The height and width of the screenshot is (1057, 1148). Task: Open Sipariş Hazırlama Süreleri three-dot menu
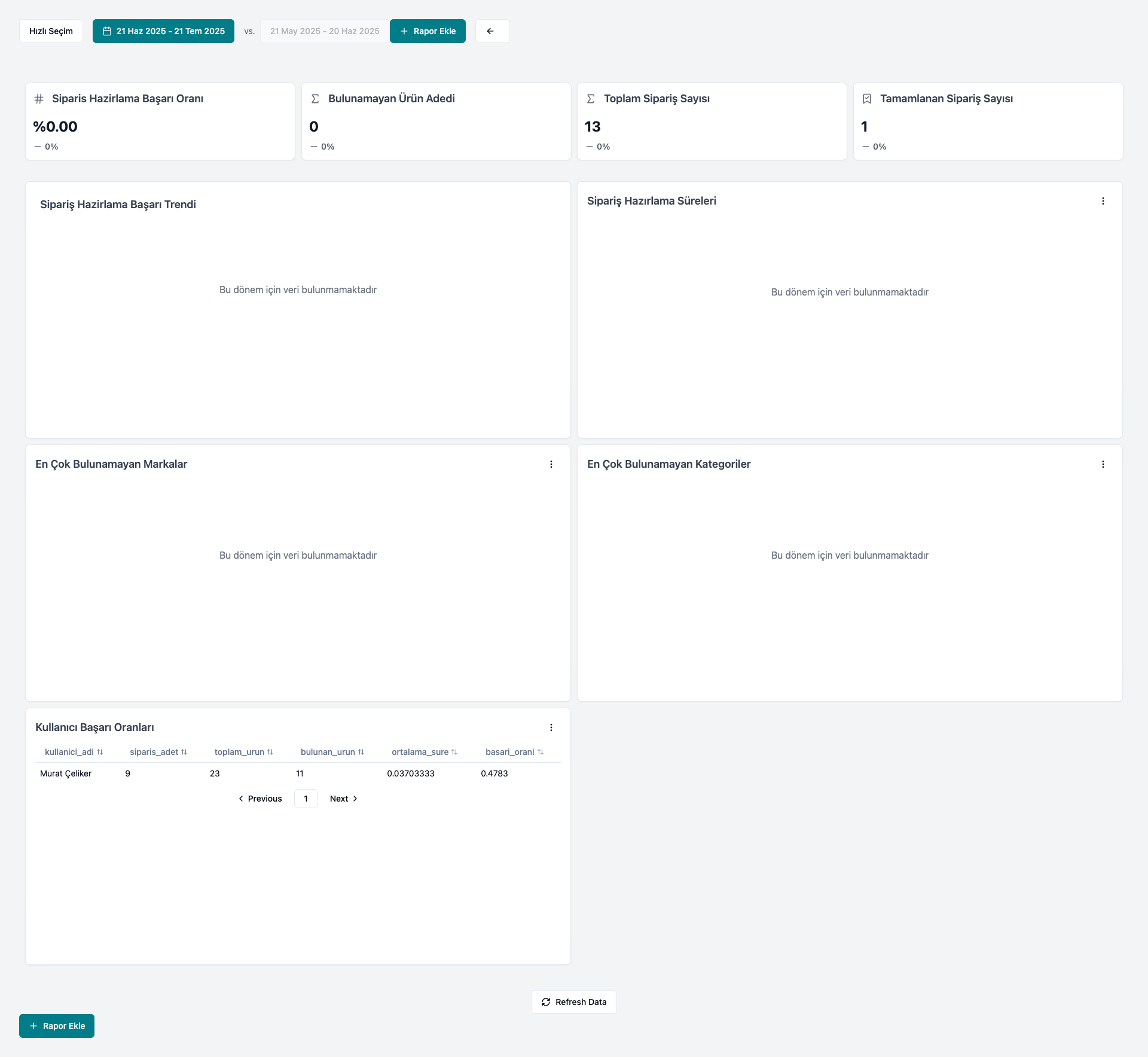1103,201
